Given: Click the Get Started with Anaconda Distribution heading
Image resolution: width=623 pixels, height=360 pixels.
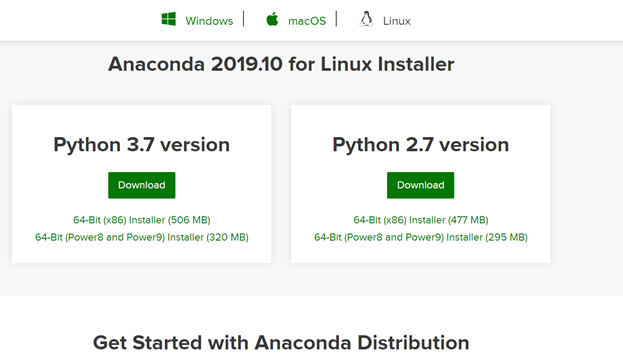Looking at the screenshot, I should (x=281, y=343).
